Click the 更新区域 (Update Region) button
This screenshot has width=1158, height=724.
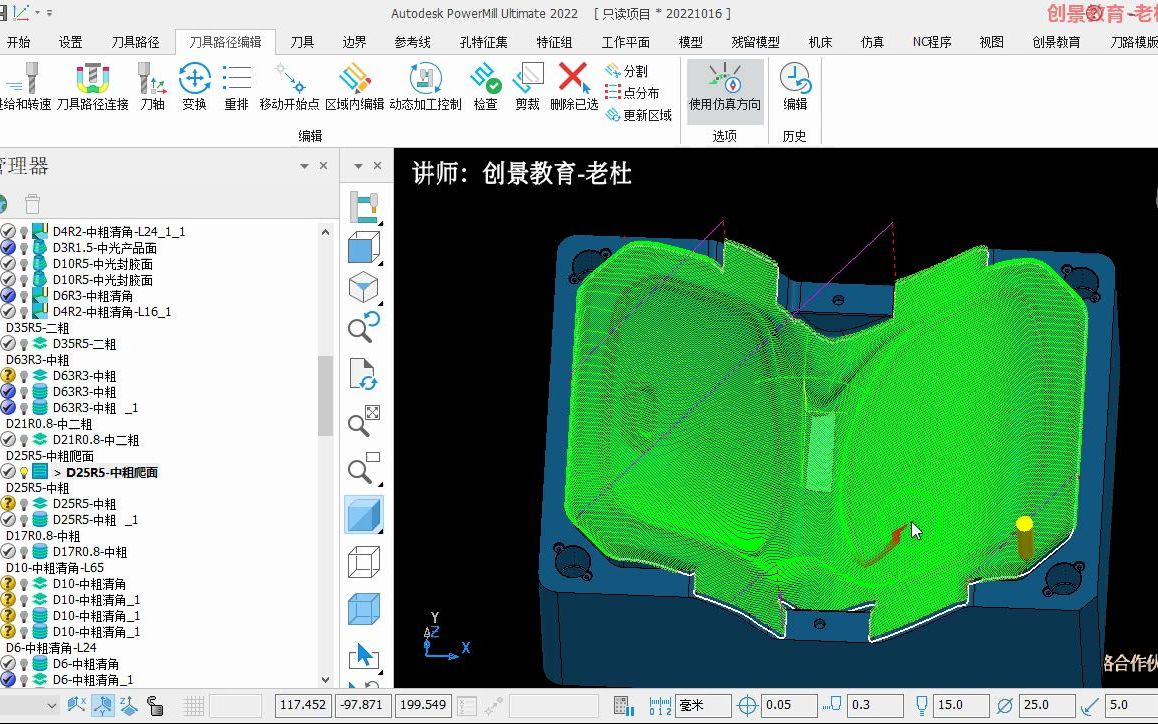tap(638, 115)
